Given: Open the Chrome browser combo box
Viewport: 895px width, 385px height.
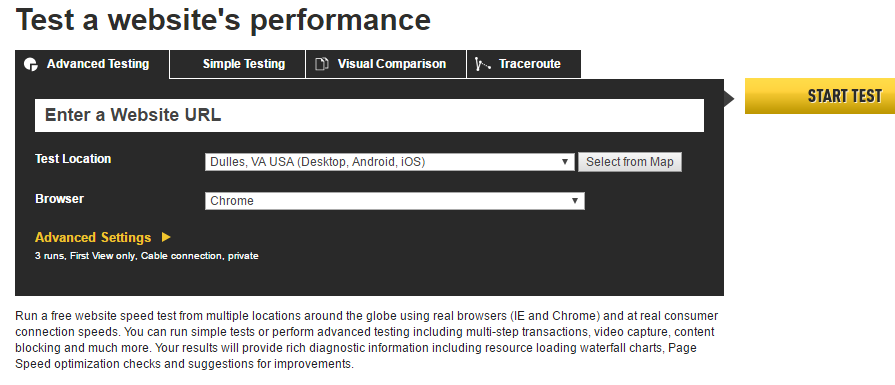Looking at the screenshot, I should [395, 201].
